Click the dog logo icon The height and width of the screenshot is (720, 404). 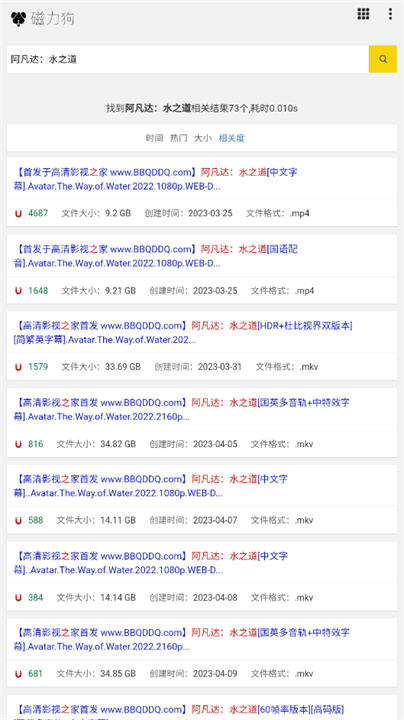click(x=18, y=18)
